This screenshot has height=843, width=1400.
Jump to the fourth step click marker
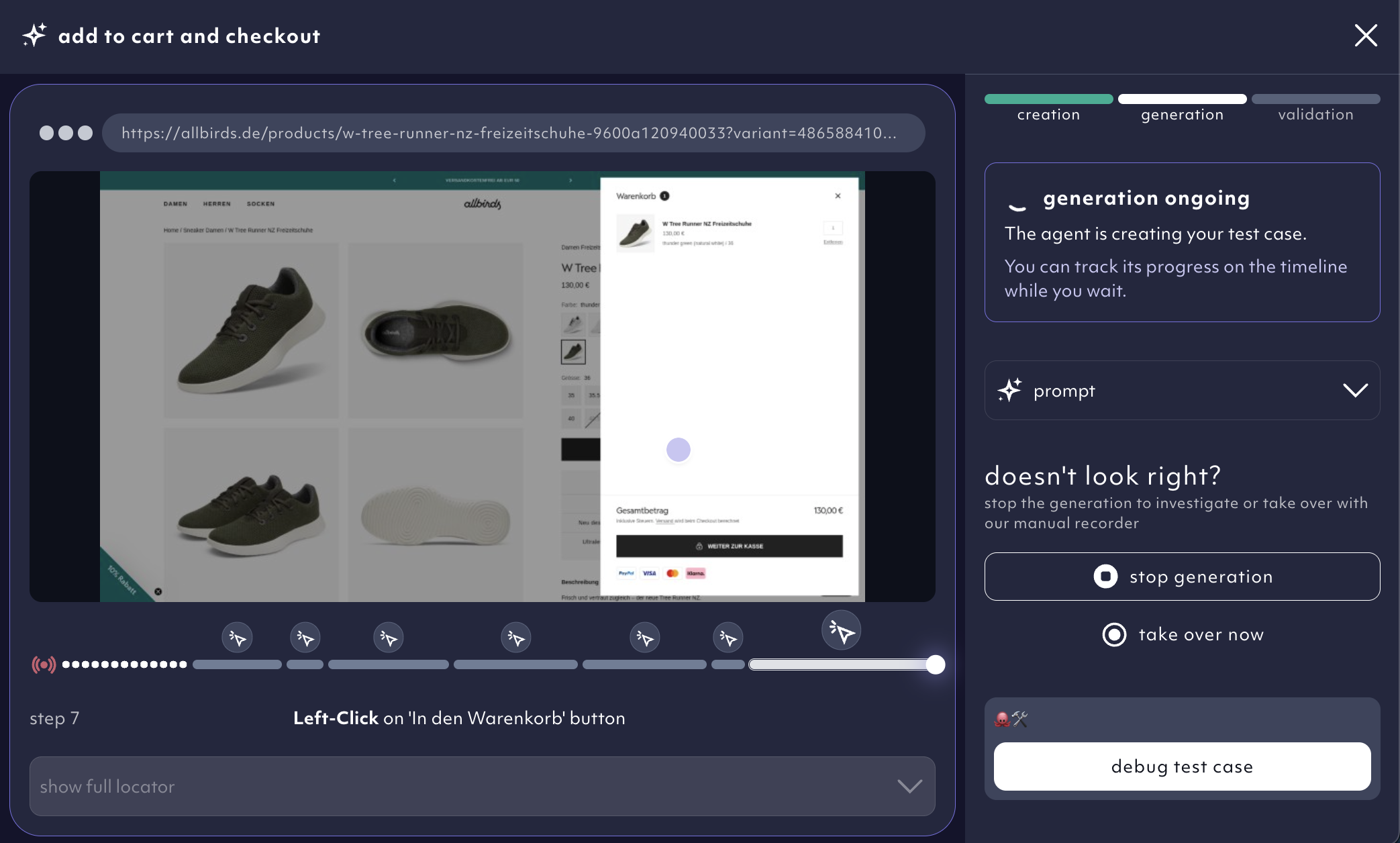(x=515, y=638)
